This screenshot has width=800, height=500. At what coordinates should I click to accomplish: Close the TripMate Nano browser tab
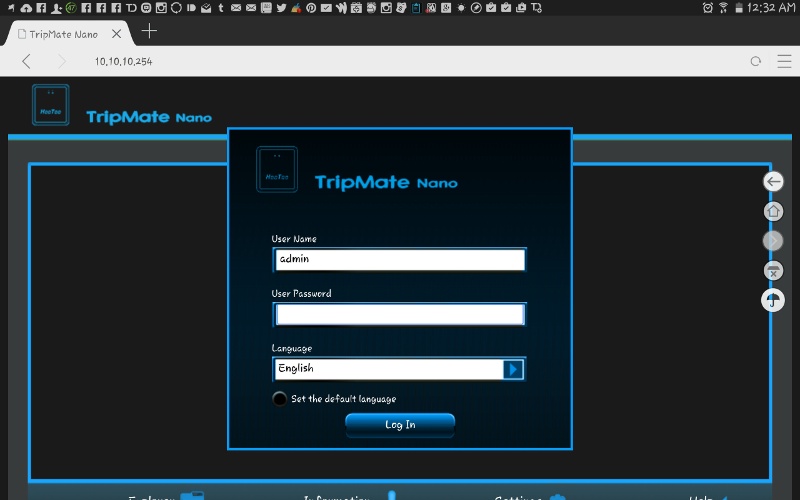point(116,34)
